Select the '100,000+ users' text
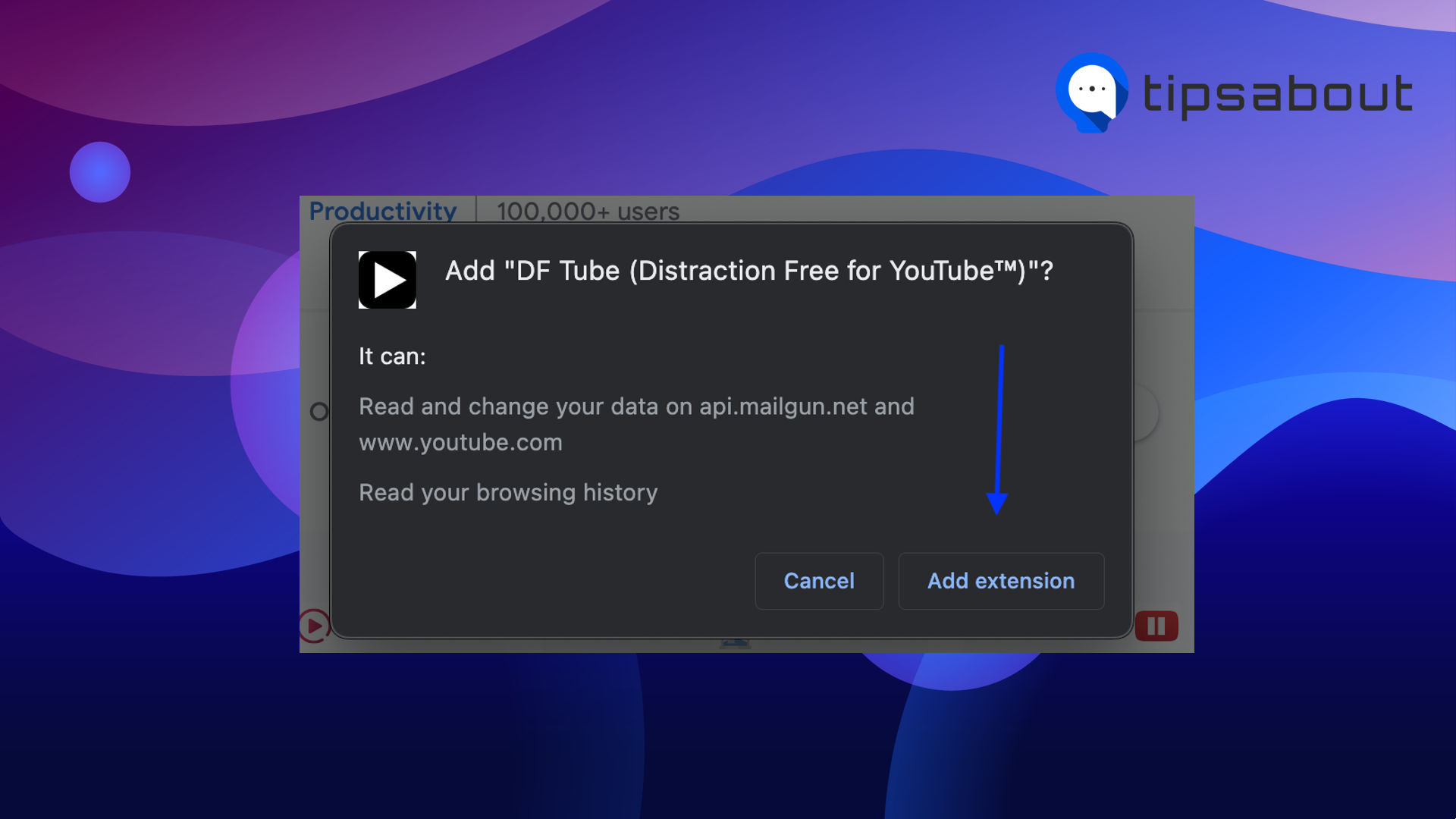This screenshot has height=819, width=1456. (588, 211)
